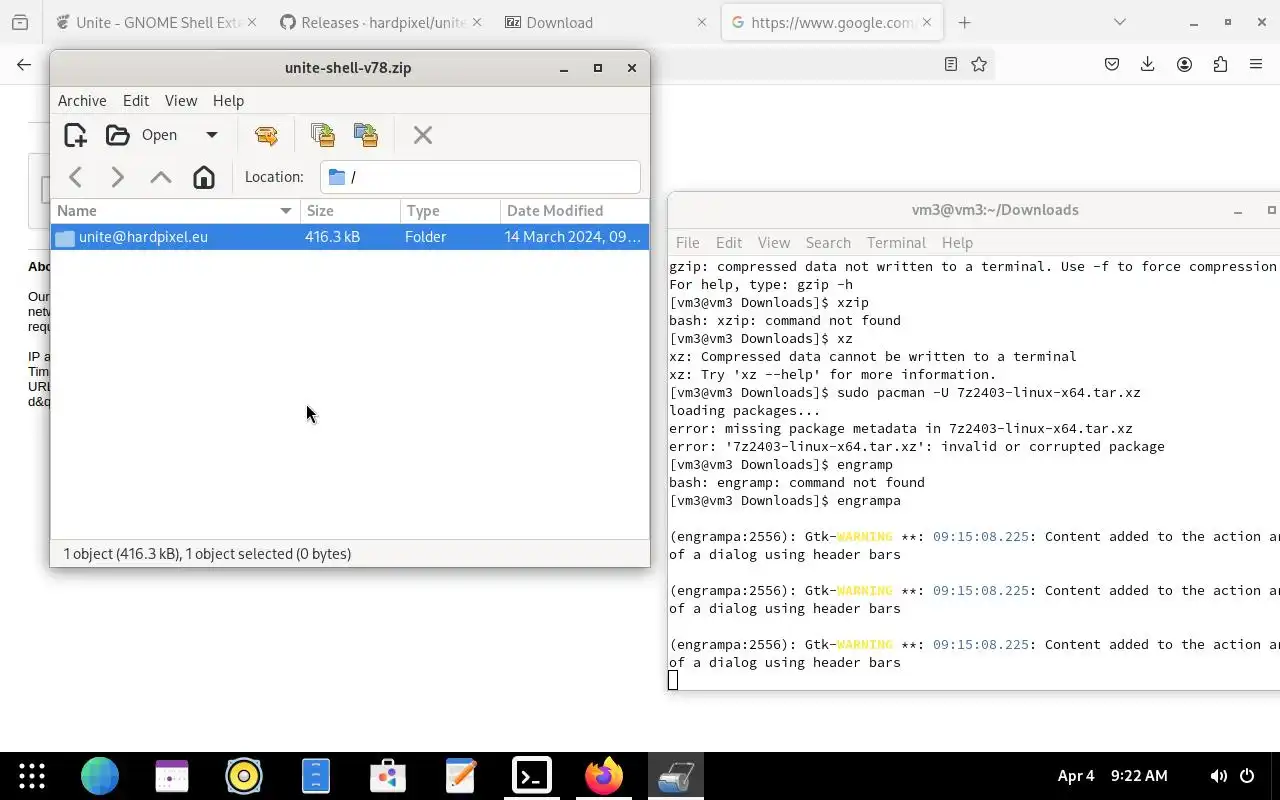
Task: Switch to terminal from taskbar
Action: 532,776
